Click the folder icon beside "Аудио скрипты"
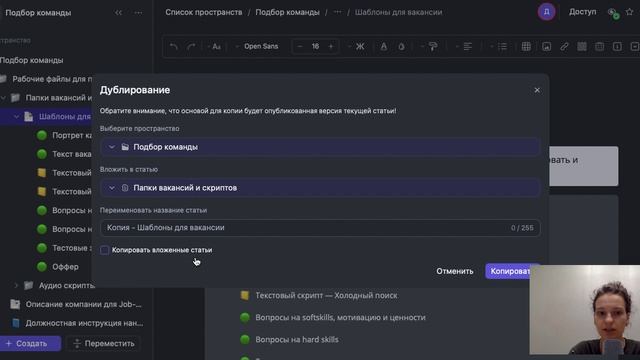 [28, 285]
